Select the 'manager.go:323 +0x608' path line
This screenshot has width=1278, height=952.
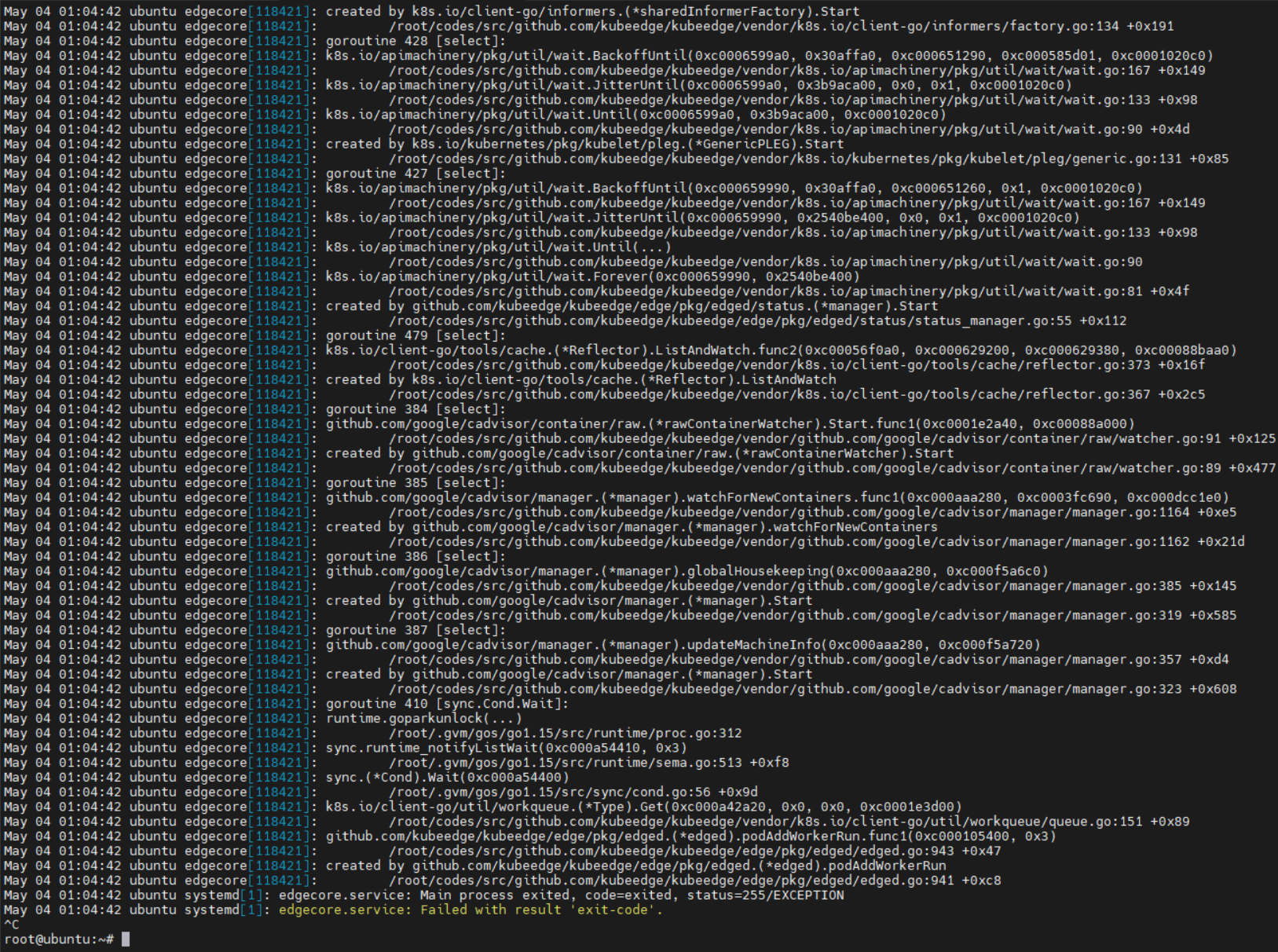coord(621,689)
